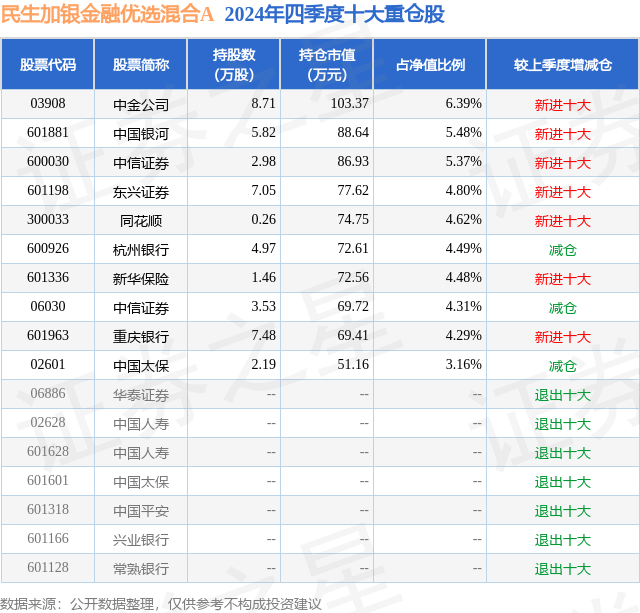Click stock code 06030
The width and height of the screenshot is (640, 613).
48,306
